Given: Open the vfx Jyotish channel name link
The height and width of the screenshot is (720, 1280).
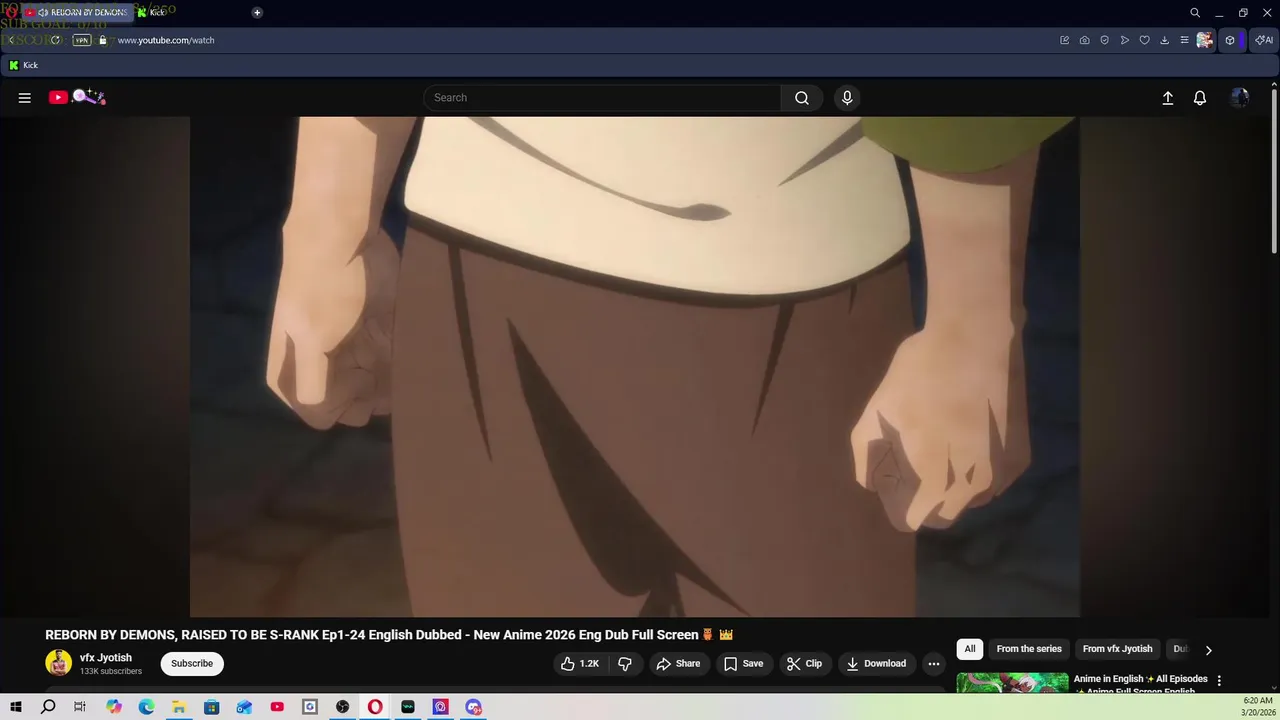Looking at the screenshot, I should (x=106, y=658).
